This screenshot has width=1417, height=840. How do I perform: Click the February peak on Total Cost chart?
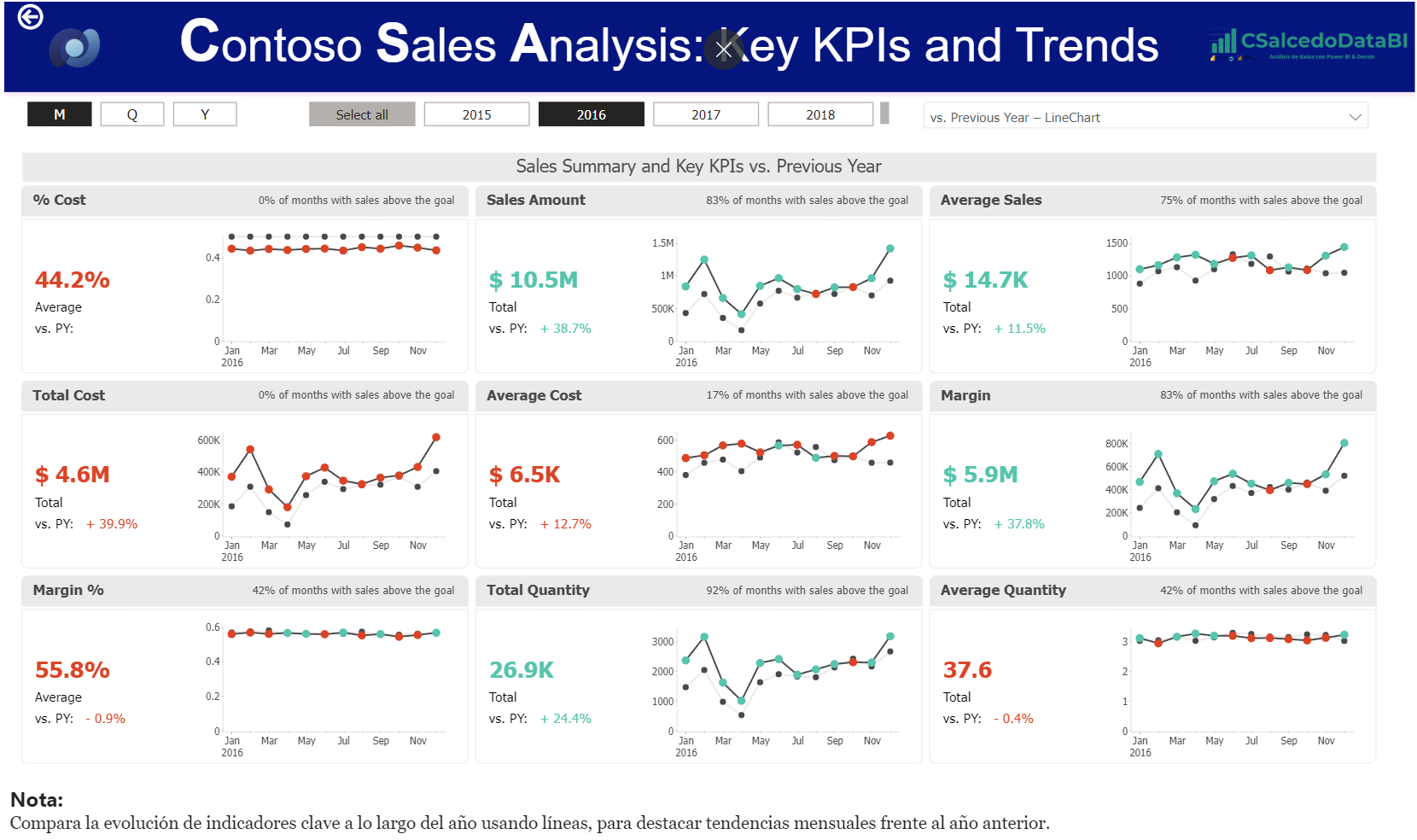(x=250, y=449)
